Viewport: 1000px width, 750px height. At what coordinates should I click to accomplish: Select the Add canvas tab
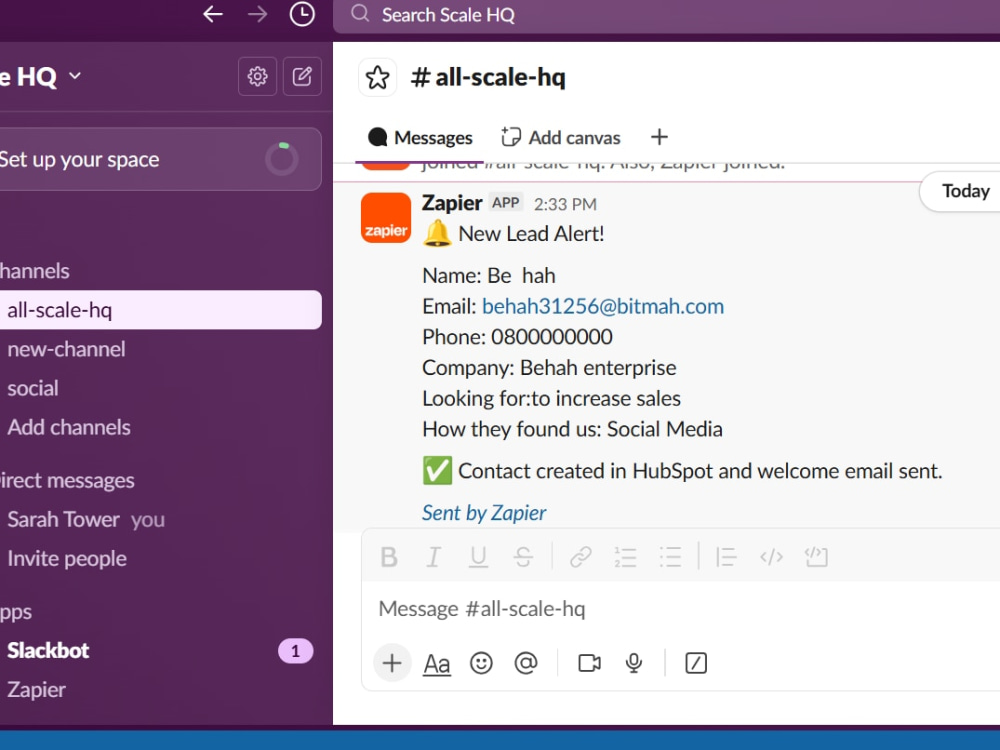pos(561,138)
